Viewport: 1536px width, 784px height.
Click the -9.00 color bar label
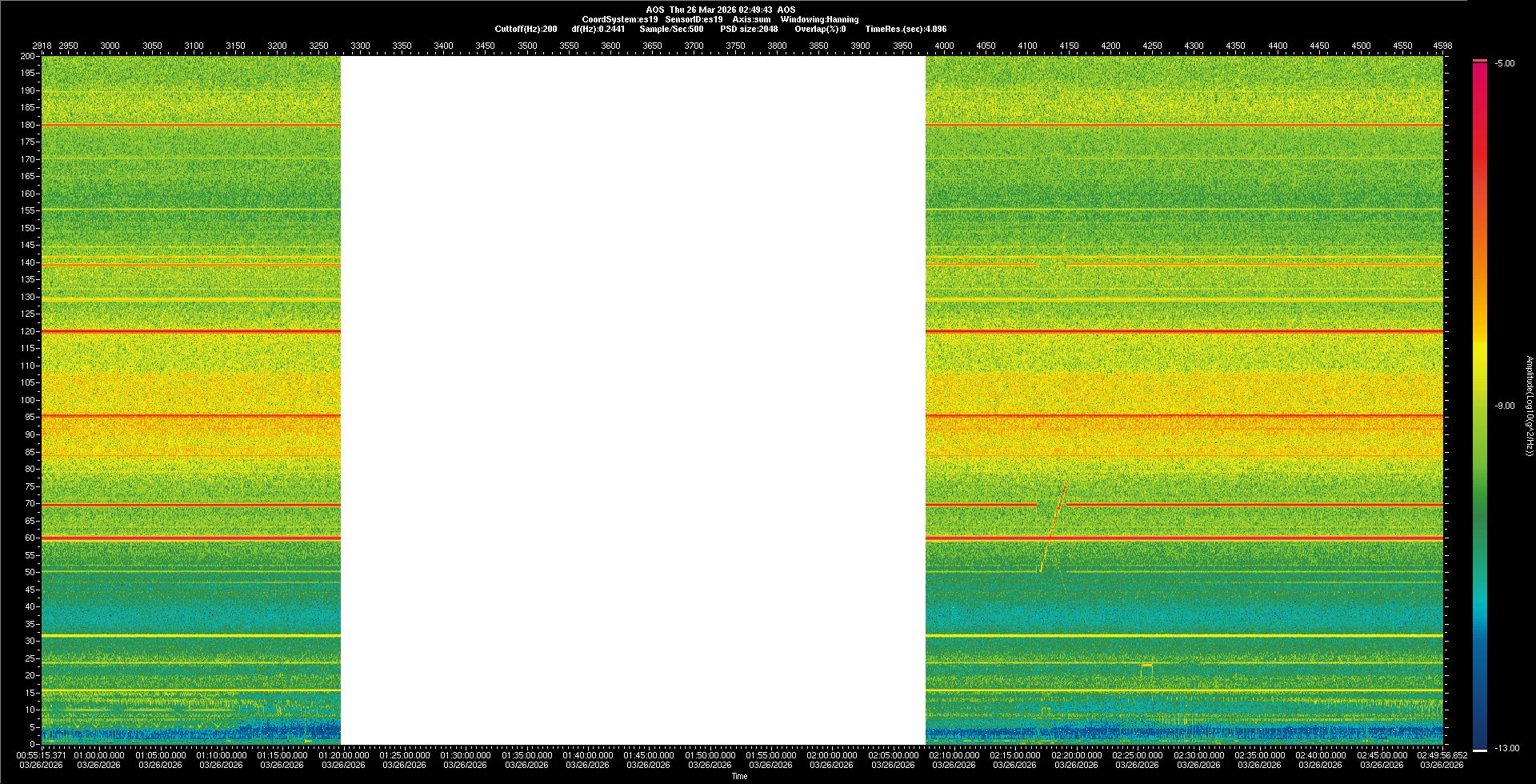(1504, 406)
